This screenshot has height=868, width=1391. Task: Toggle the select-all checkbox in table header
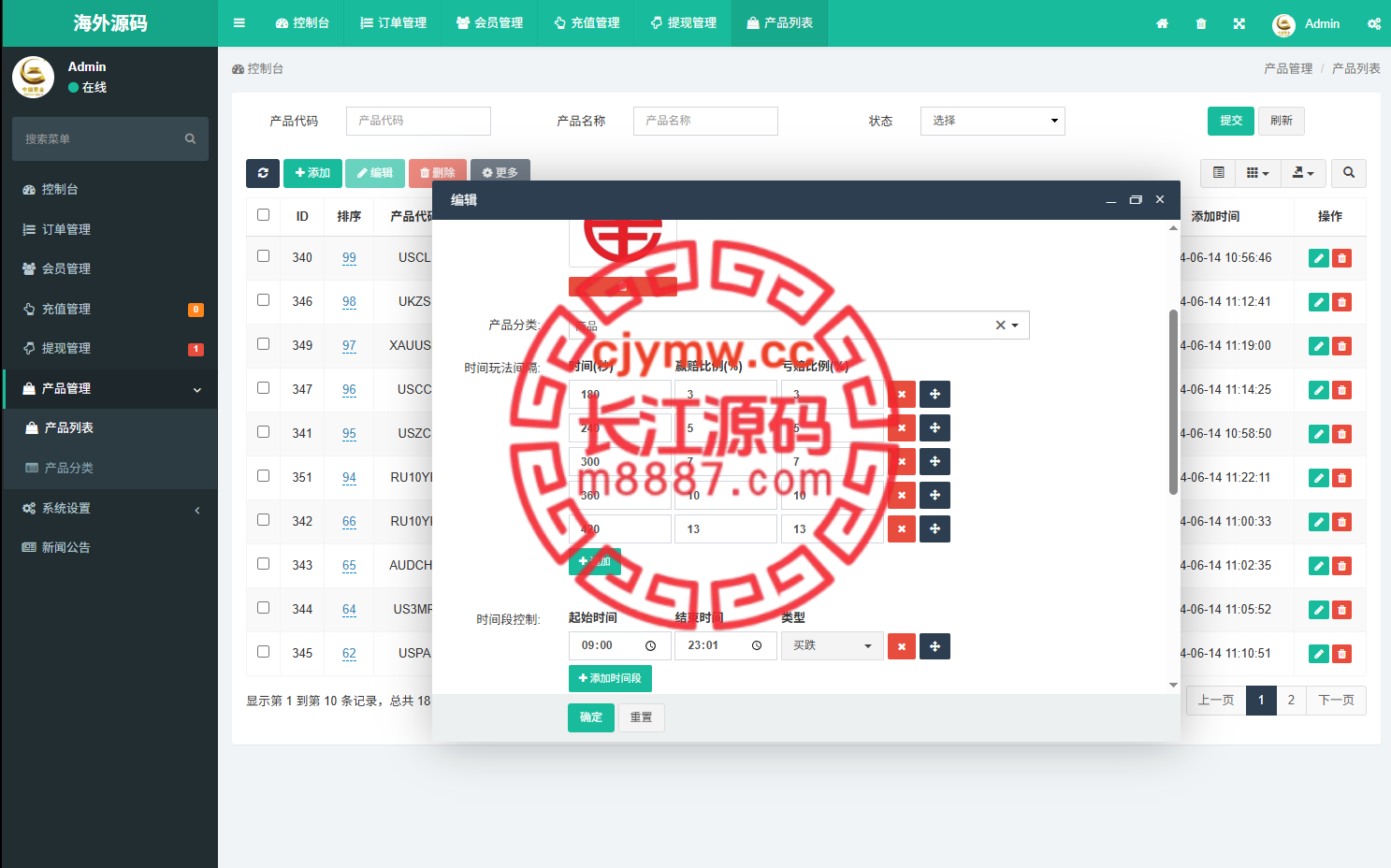click(x=264, y=215)
